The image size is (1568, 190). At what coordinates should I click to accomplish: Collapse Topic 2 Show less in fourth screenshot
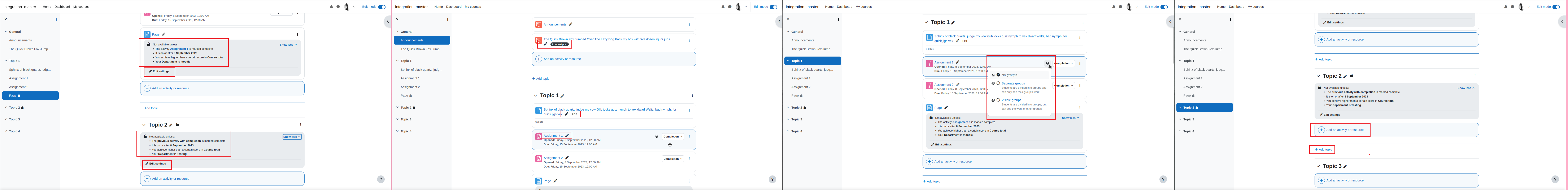pyautogui.click(x=1466, y=88)
